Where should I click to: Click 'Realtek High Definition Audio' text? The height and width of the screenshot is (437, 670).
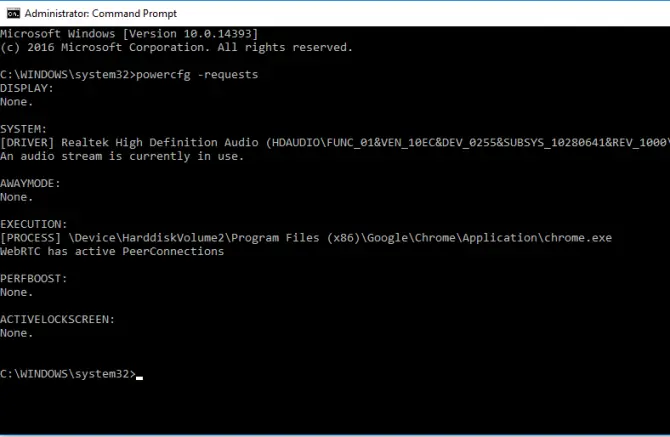pos(160,143)
